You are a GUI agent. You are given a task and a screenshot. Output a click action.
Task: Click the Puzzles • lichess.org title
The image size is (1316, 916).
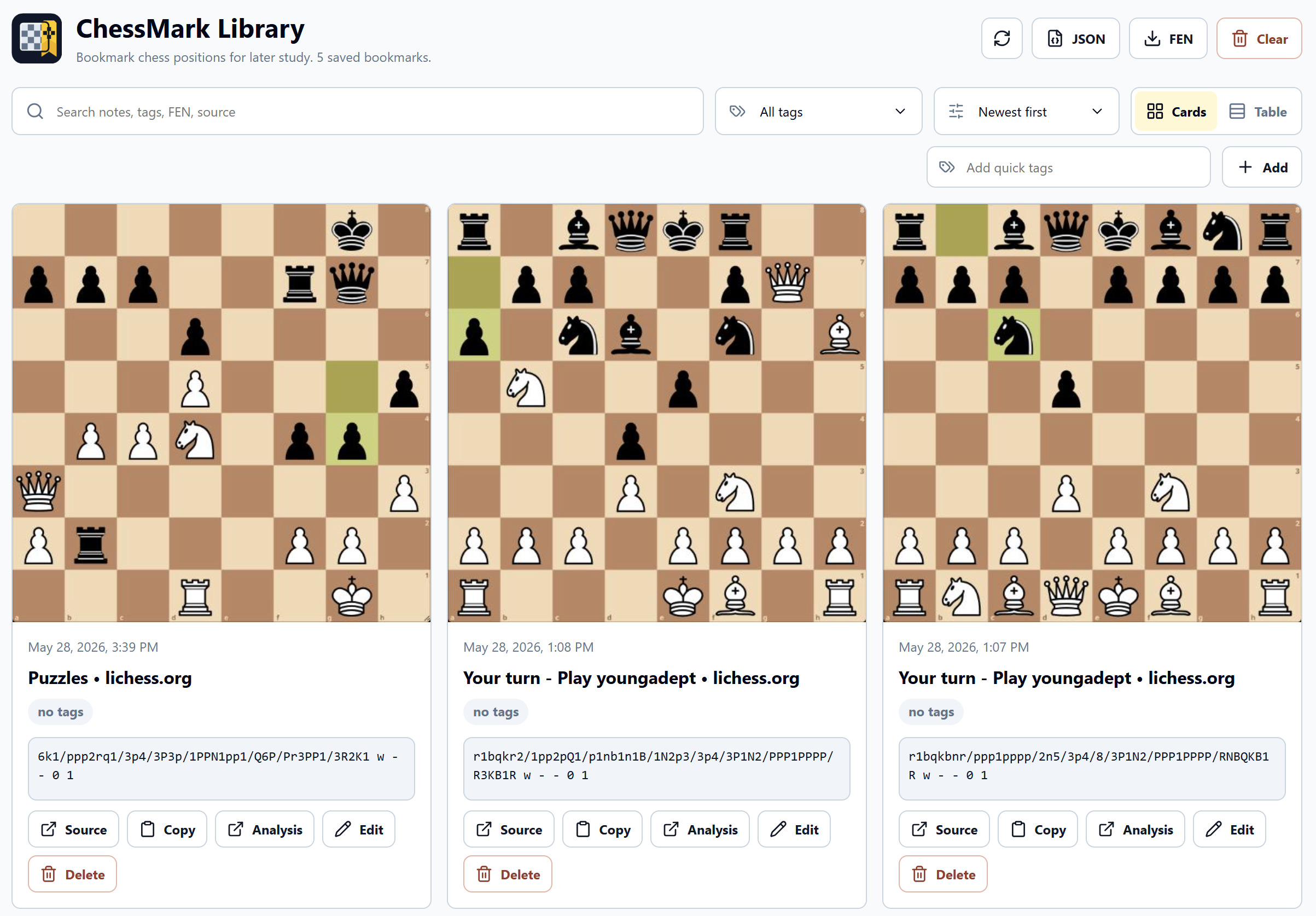[110, 677]
